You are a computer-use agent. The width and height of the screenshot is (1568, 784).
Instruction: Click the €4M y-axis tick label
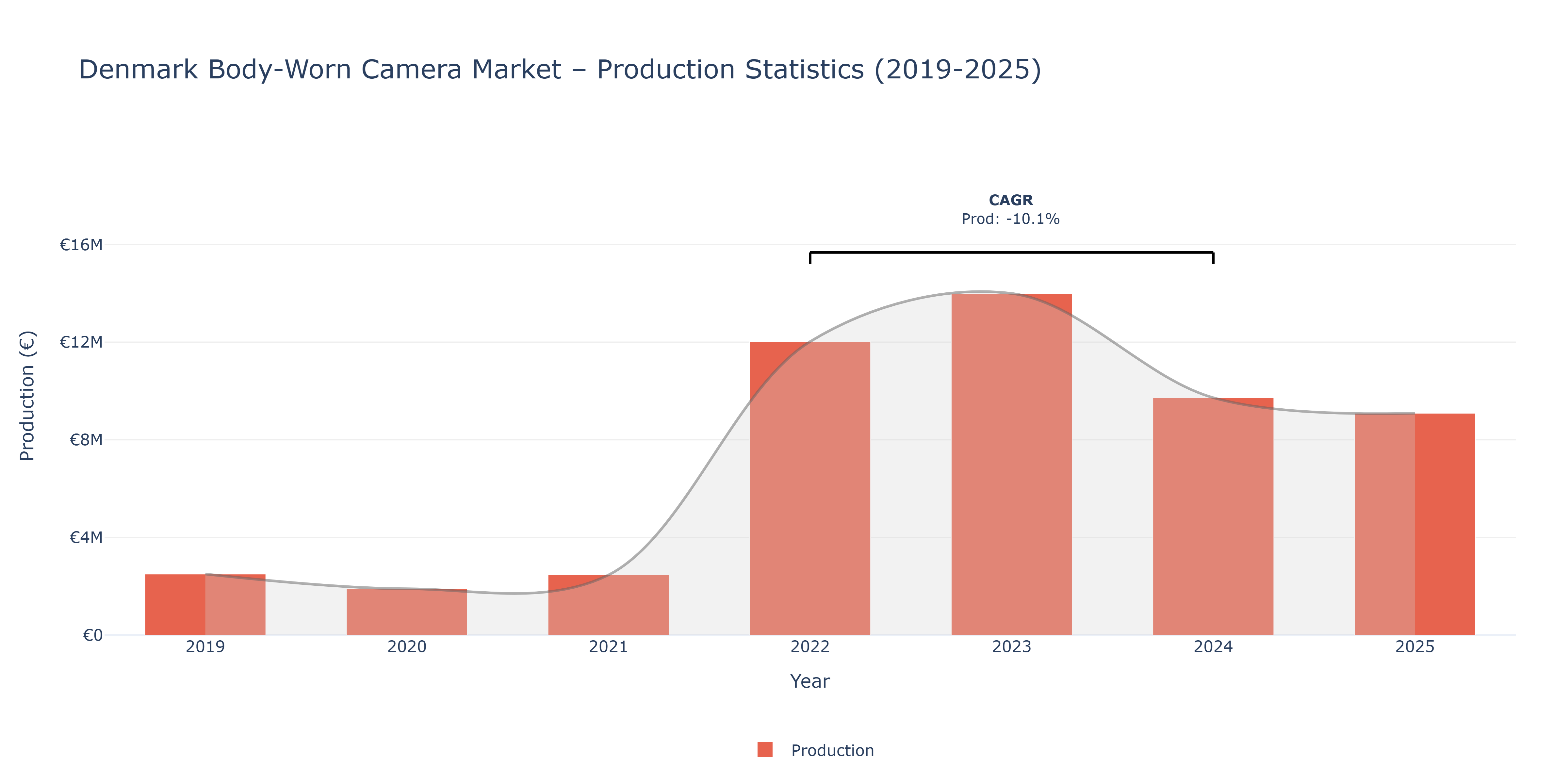pyautogui.click(x=86, y=537)
